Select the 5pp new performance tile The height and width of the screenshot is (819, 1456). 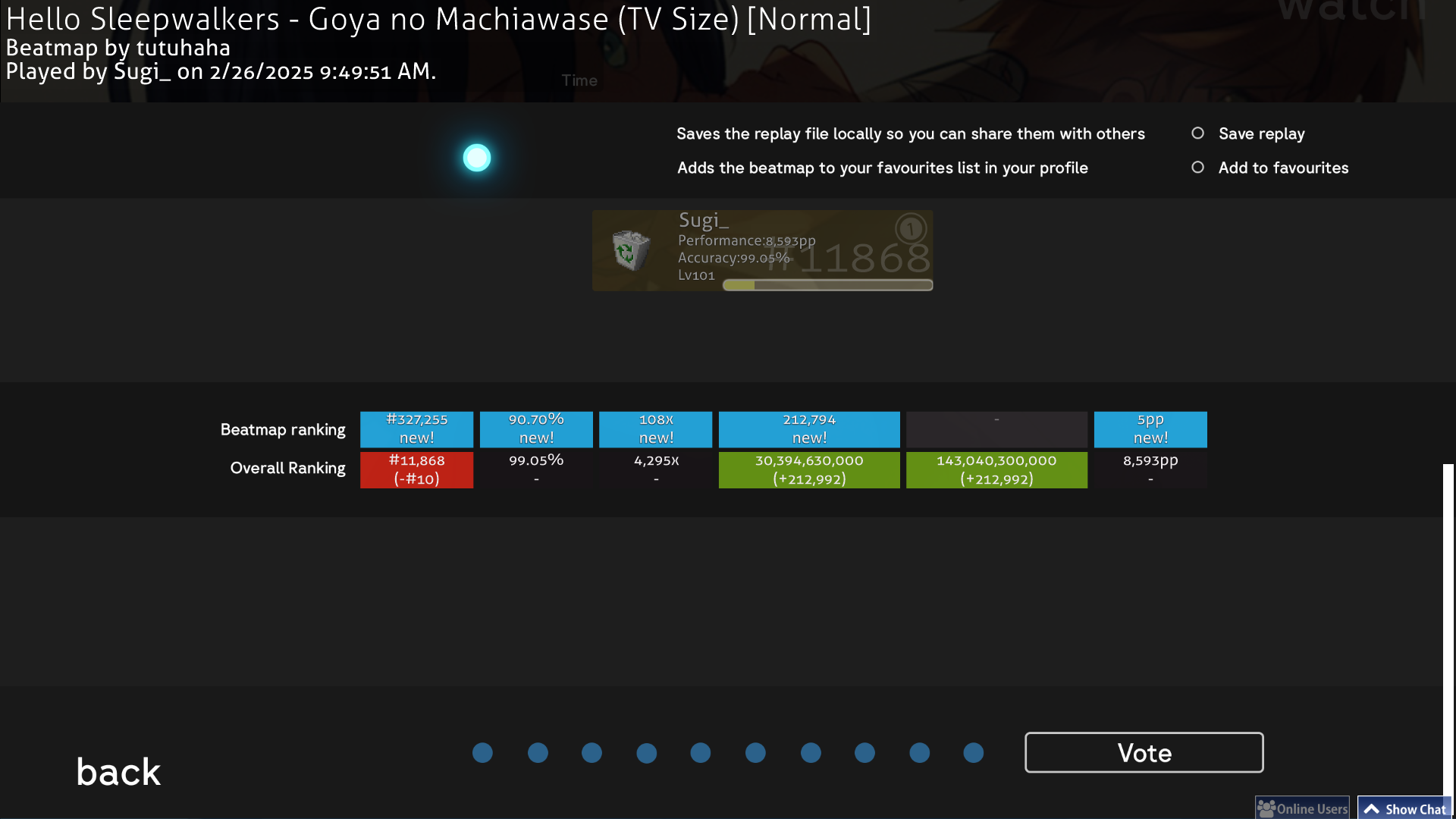[x=1150, y=429]
